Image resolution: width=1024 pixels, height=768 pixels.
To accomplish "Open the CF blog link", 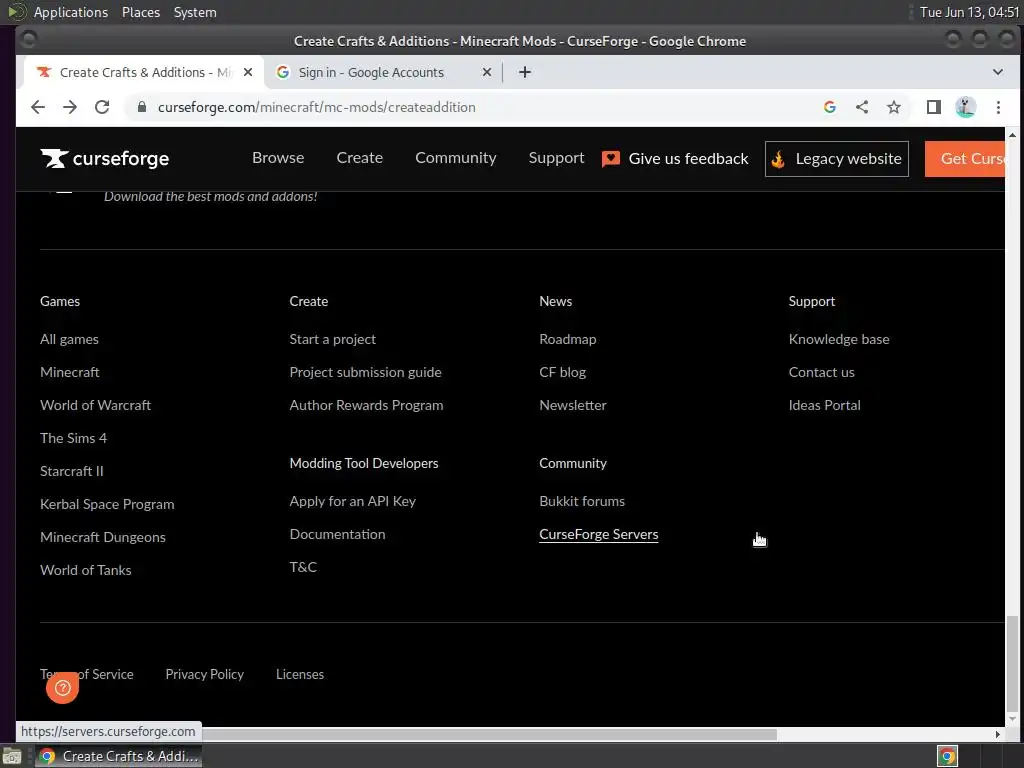I will click(x=563, y=372).
